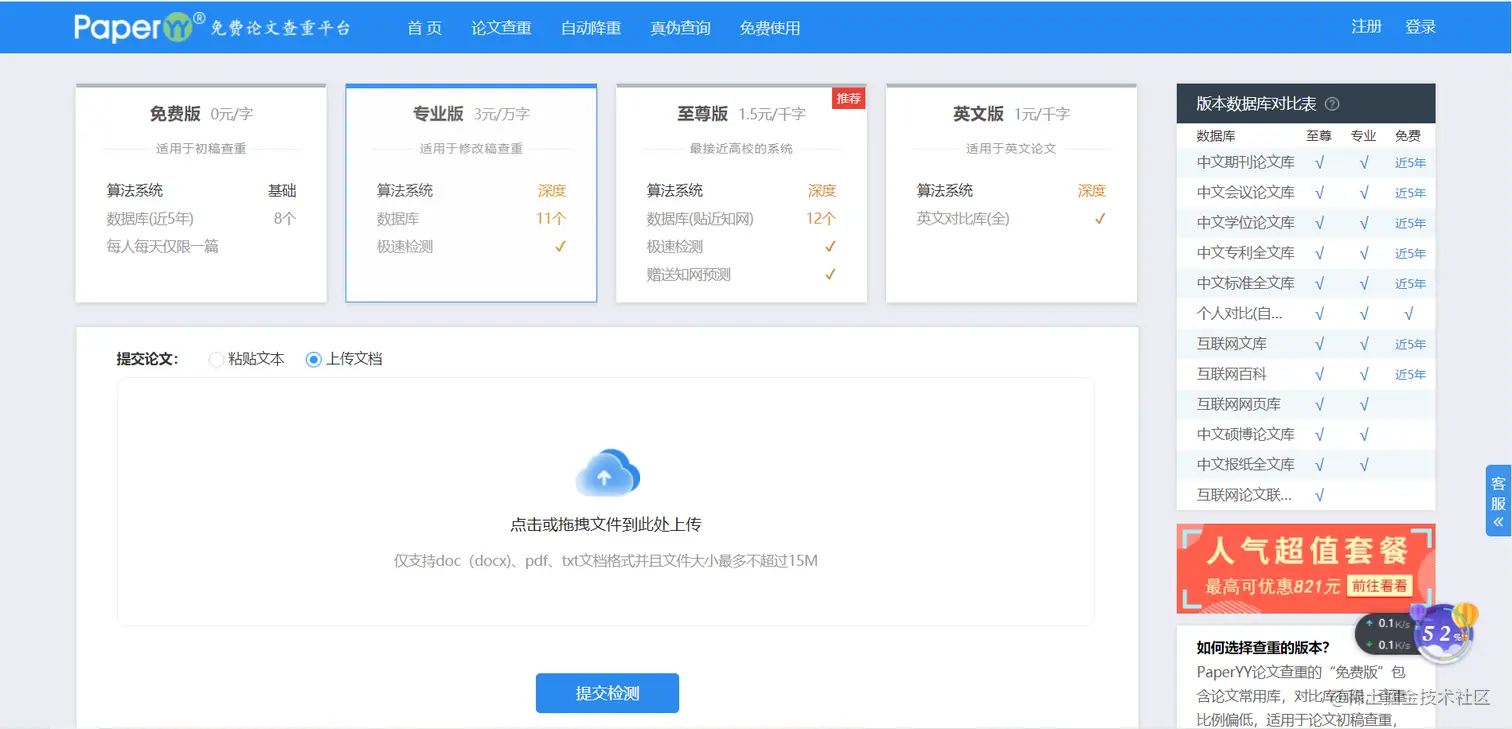Click 英文对比库(全) in 英文版 card
Viewport: 1512px width, 729px height.
click(x=963, y=218)
